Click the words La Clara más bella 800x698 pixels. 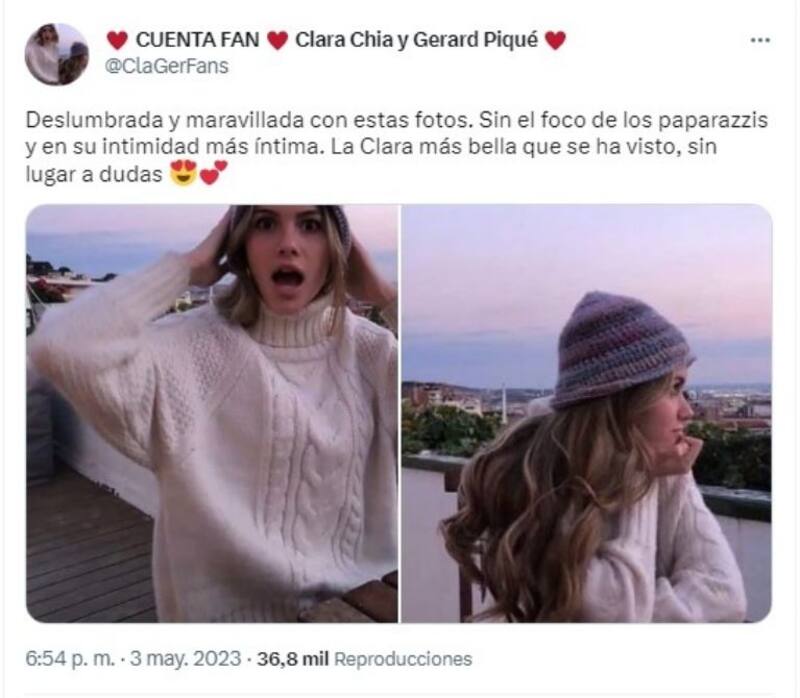[434, 147]
